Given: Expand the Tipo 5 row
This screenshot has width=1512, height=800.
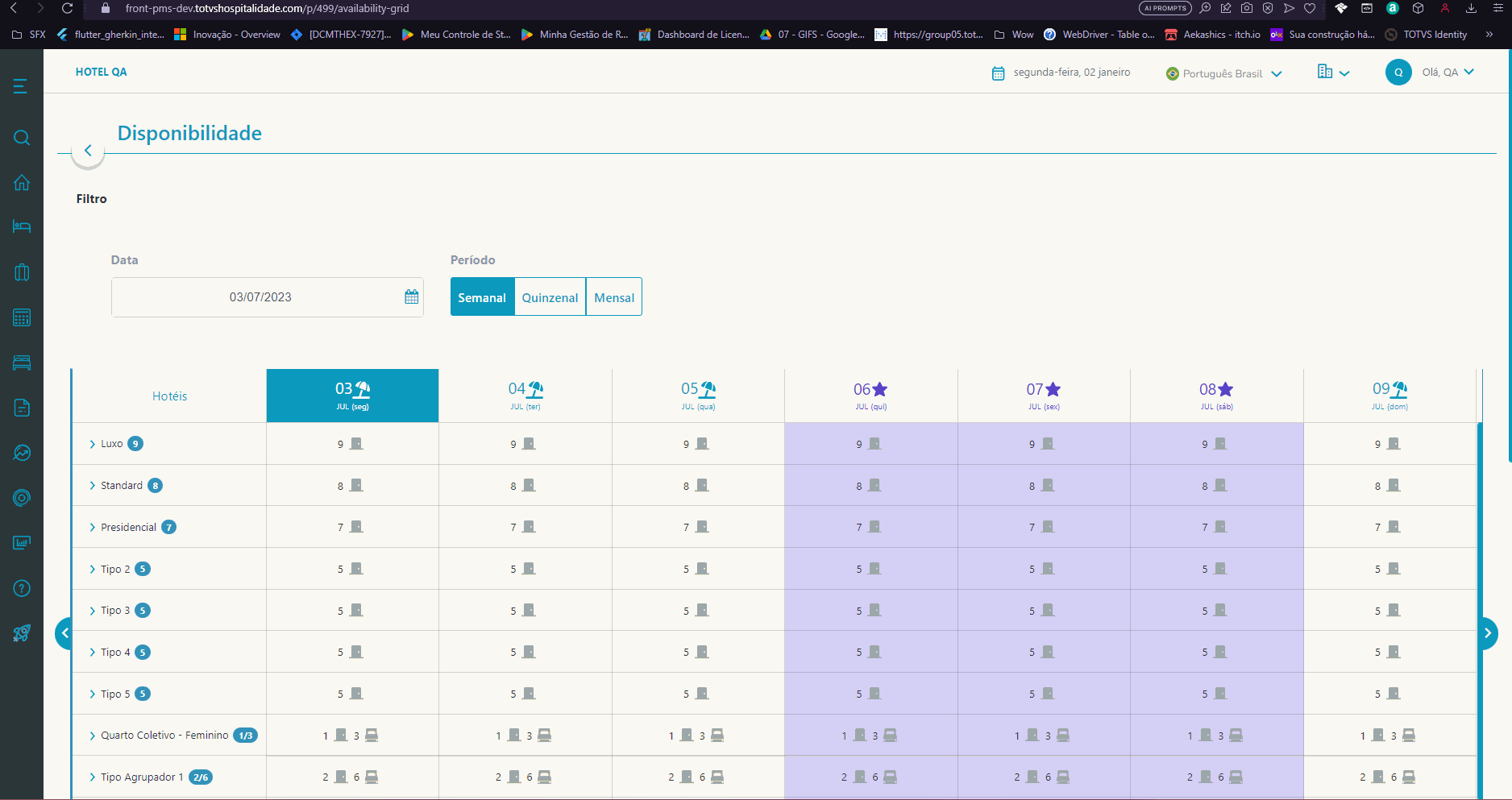Looking at the screenshot, I should (x=92, y=694).
